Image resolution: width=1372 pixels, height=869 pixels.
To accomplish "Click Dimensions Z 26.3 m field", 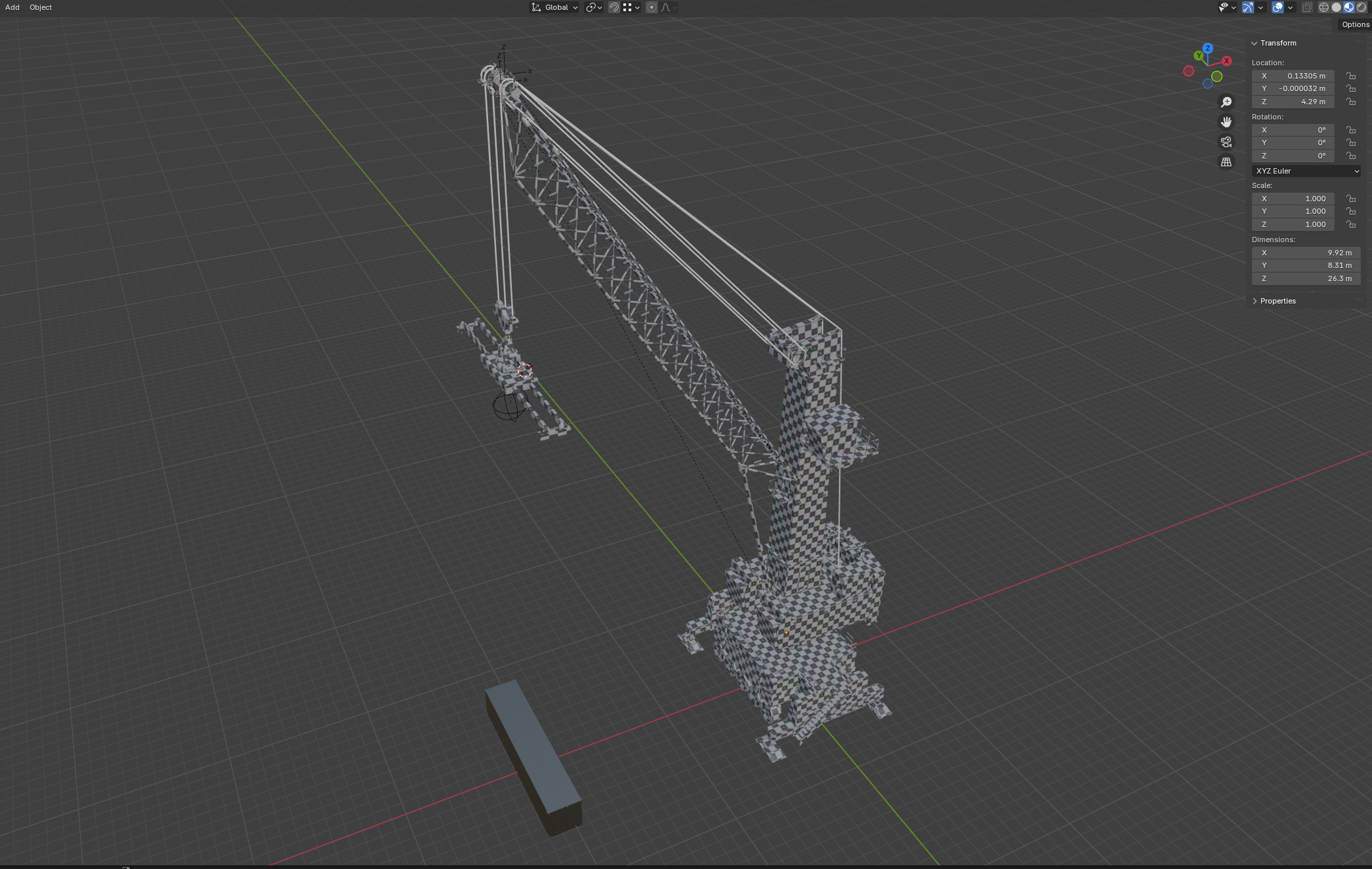I will pyautogui.click(x=1306, y=278).
